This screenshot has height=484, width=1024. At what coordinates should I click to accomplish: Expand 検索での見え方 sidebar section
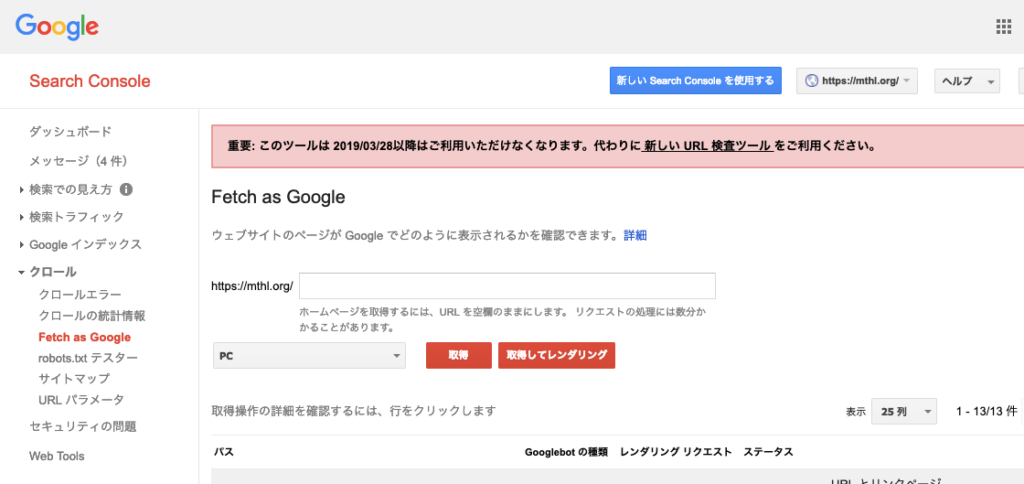click(71, 189)
